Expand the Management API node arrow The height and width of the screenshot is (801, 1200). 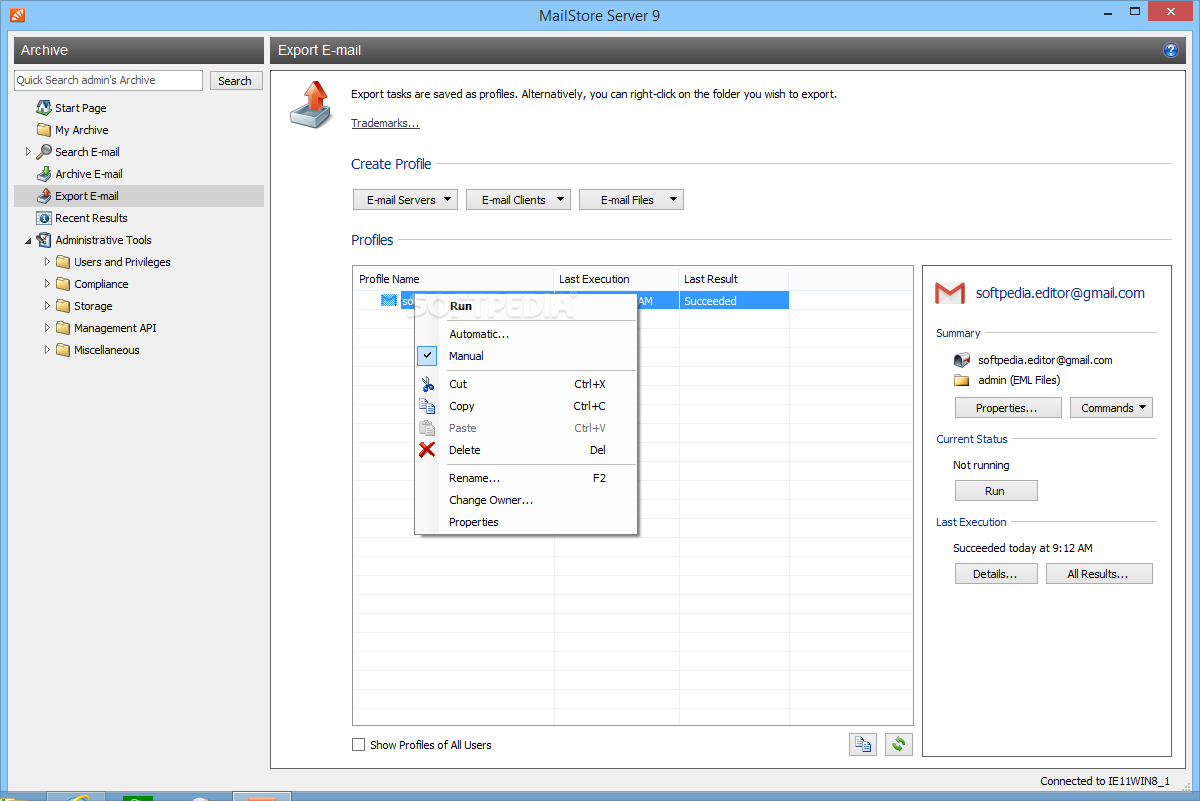pos(47,328)
